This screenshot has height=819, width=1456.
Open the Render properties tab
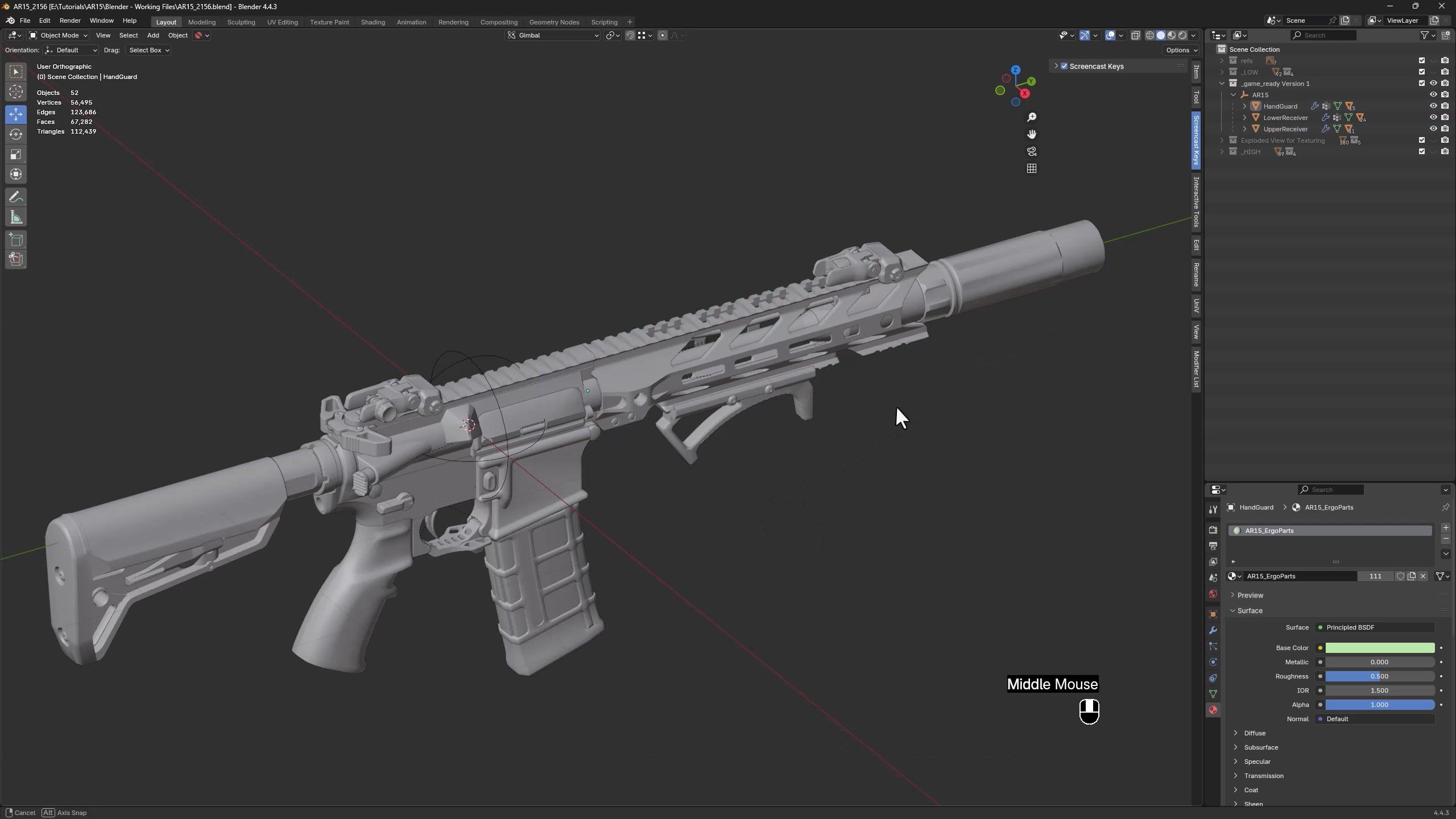coord(1213,530)
